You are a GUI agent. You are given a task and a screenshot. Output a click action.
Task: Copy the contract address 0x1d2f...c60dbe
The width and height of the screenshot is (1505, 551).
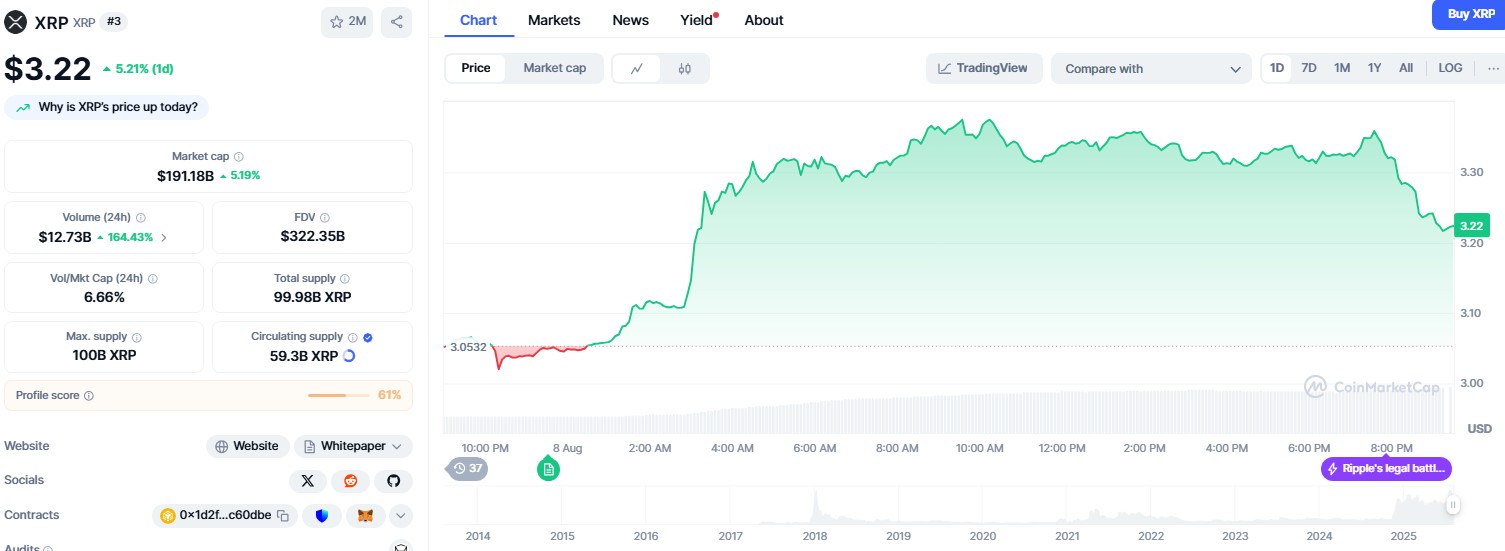pyautogui.click(x=283, y=516)
